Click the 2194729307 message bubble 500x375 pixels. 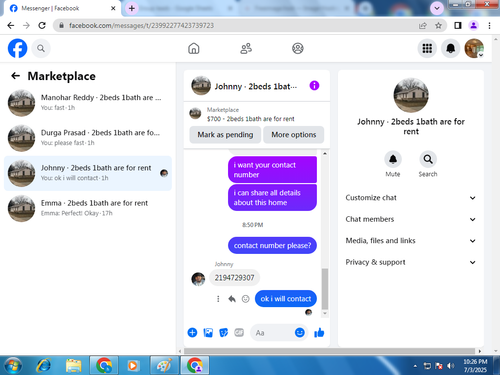coord(234,278)
